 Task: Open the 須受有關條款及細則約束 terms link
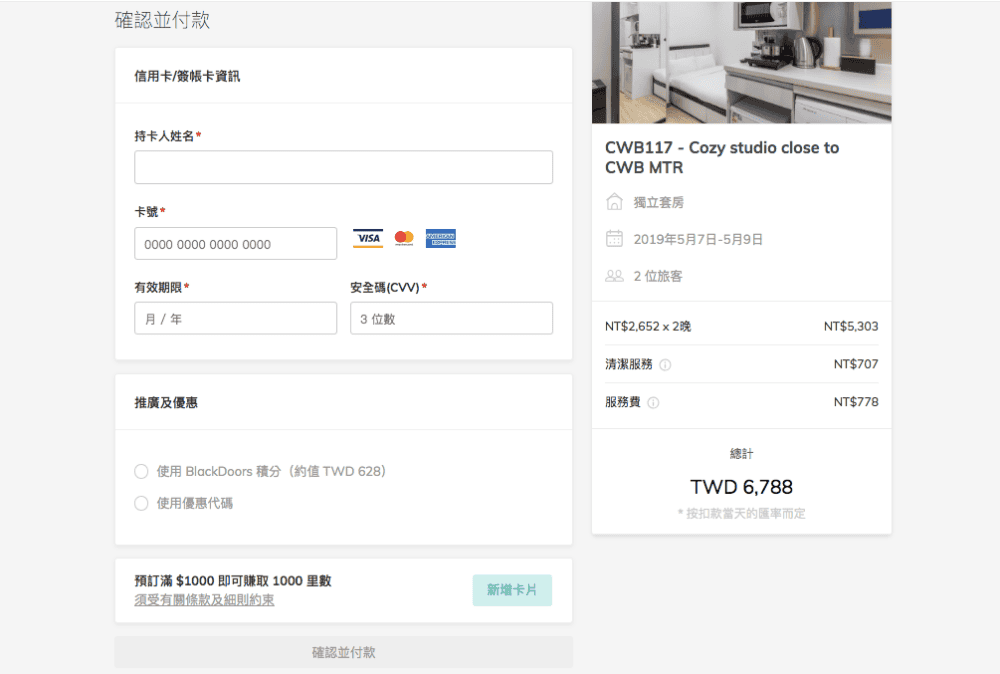pyautogui.click(x=204, y=600)
